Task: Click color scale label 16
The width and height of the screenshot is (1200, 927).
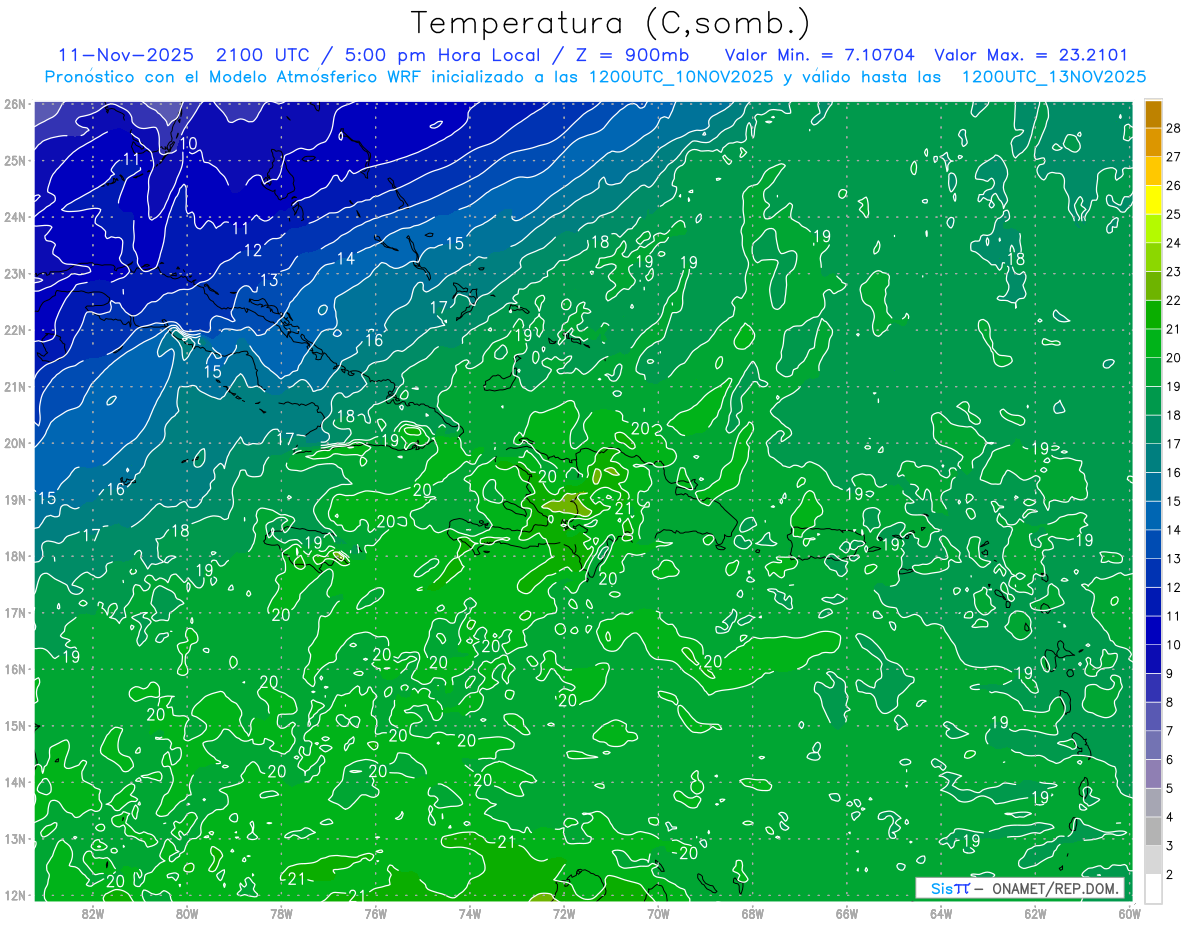Action: point(1173,472)
